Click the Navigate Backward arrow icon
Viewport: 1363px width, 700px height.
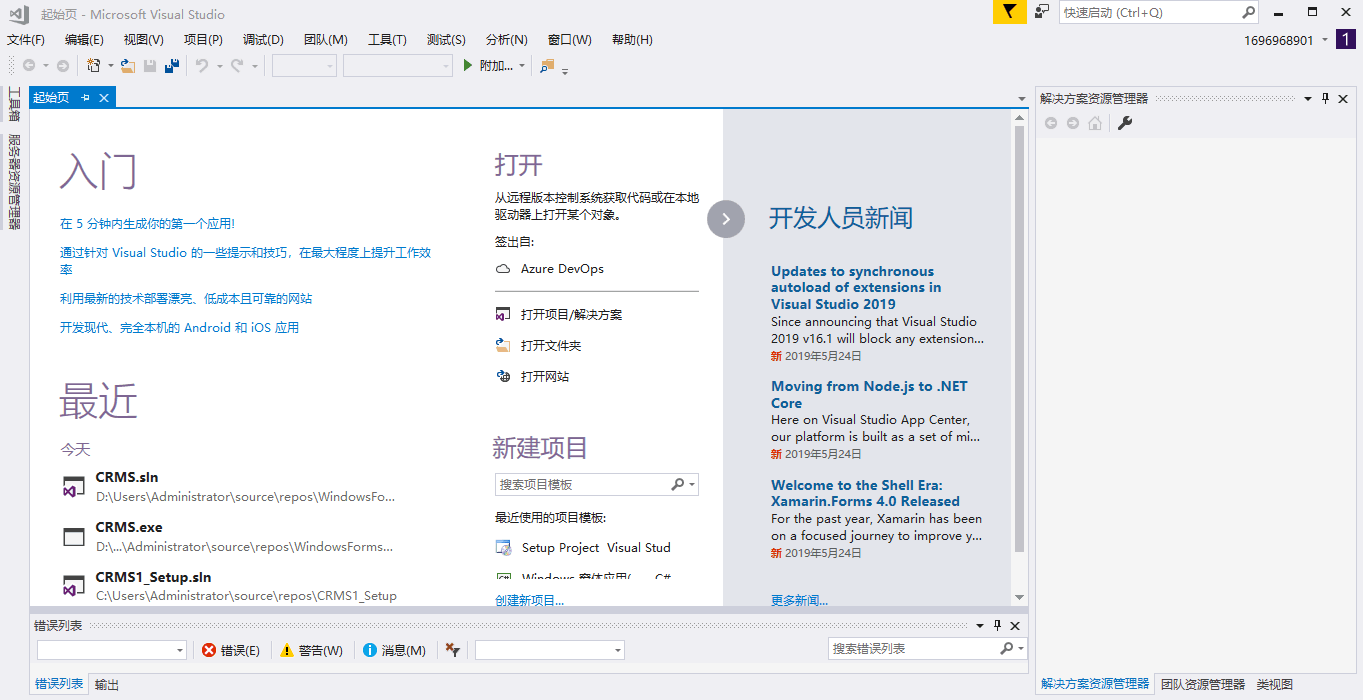(29, 66)
